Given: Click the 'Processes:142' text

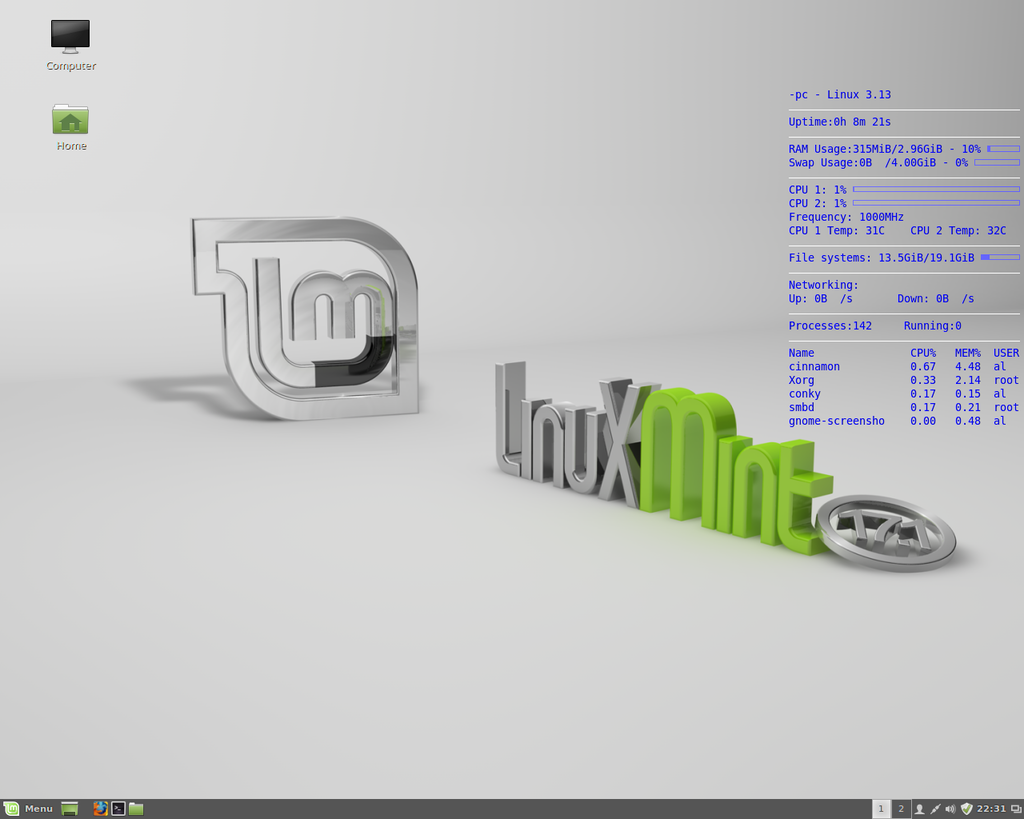Looking at the screenshot, I should [x=830, y=326].
